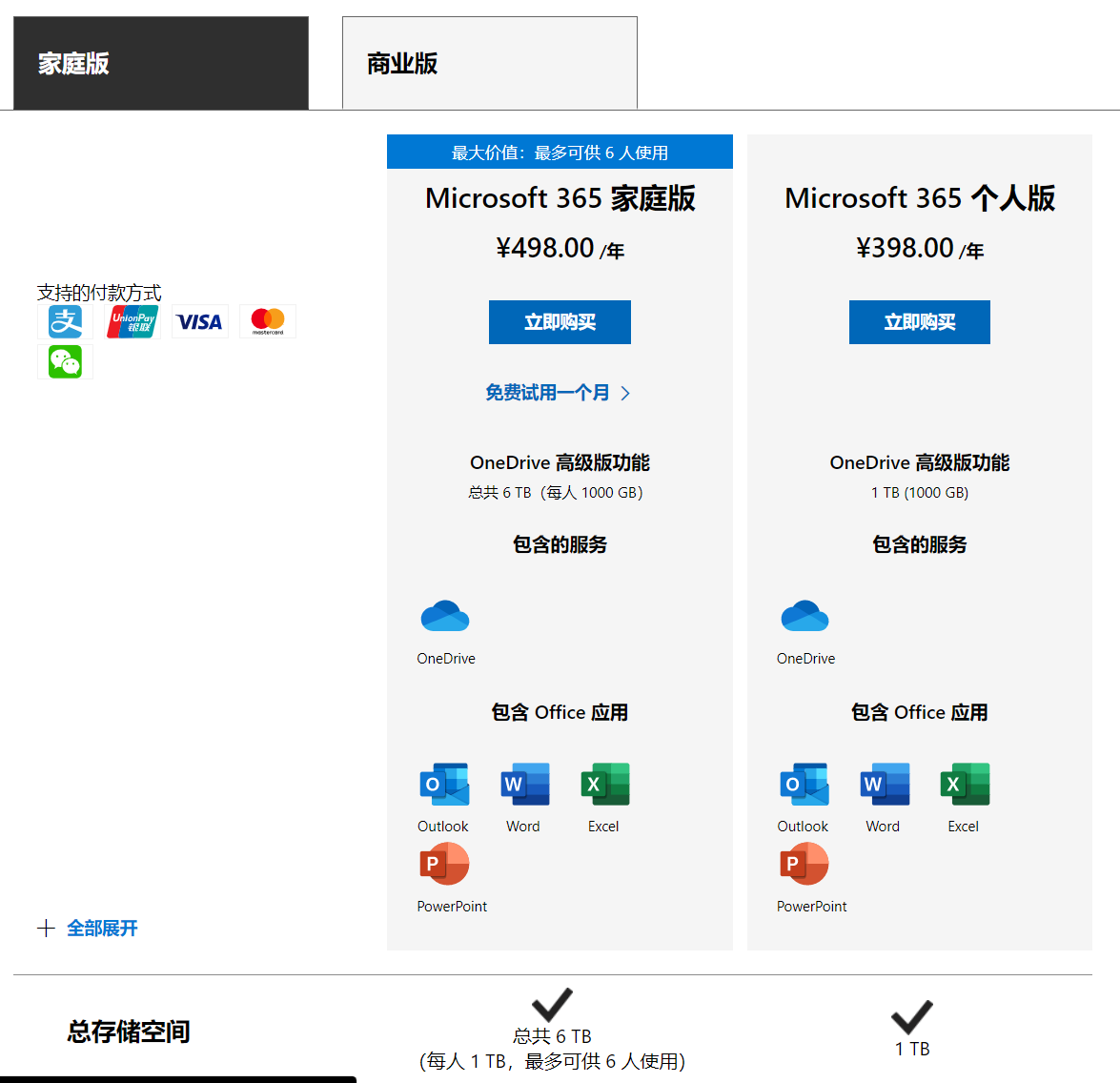Screen dimensions: 1120x1083
Task: Click the Word icon in 个人版 card
Action: pos(885,785)
